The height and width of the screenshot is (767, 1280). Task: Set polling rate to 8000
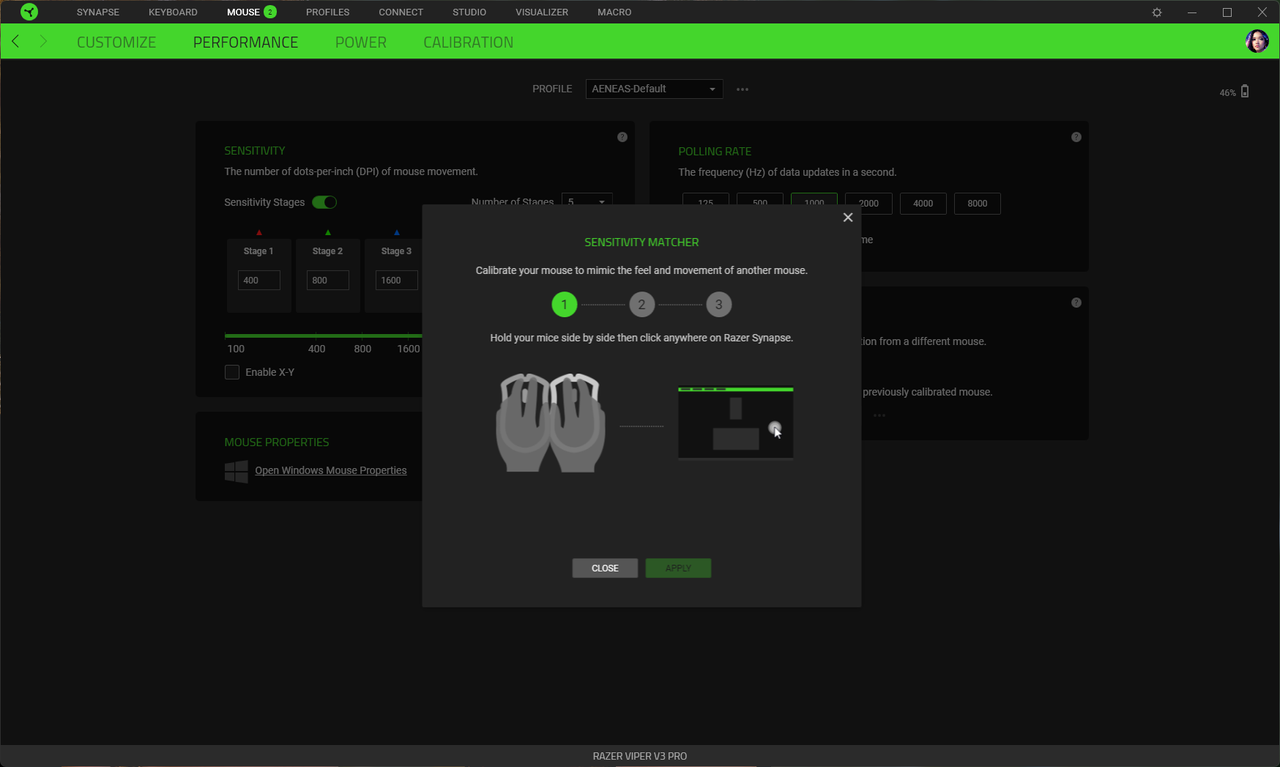[977, 203]
